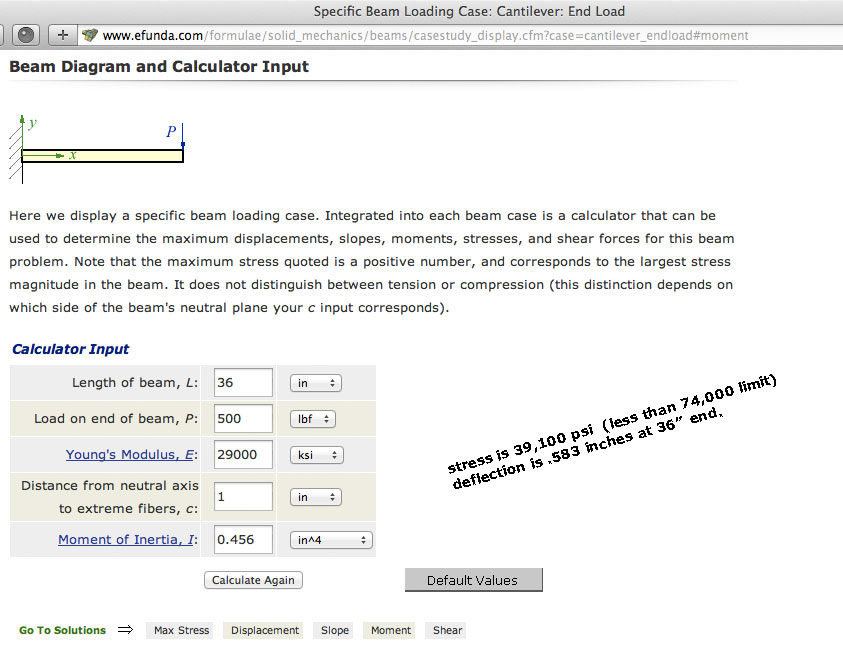
Task: Click the Moment of Inertia value field
Action: [x=243, y=539]
